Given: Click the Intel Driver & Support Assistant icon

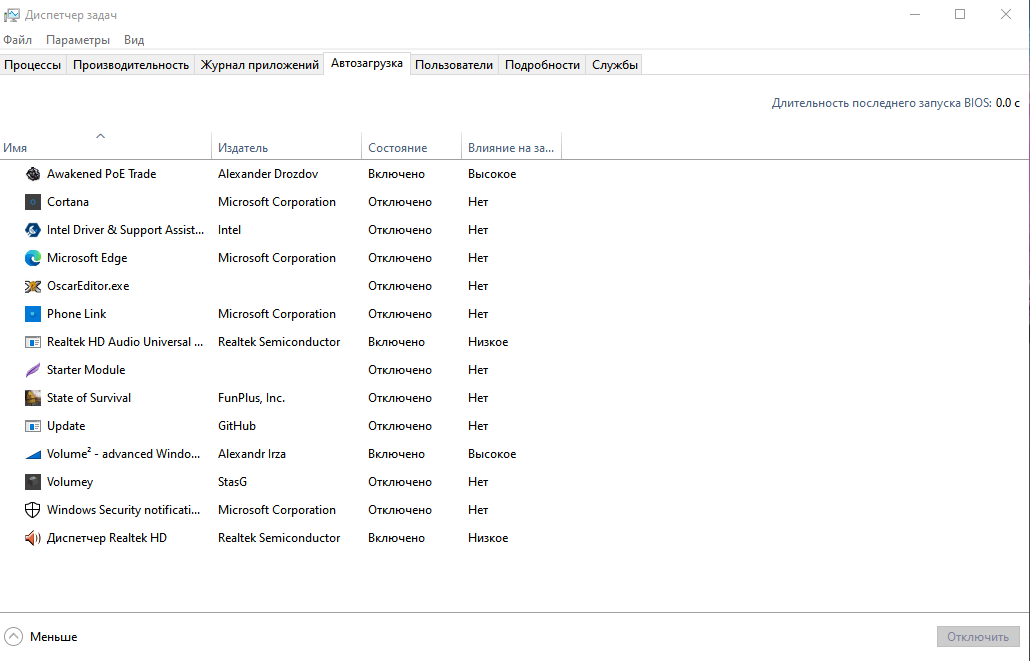Looking at the screenshot, I should tap(33, 230).
